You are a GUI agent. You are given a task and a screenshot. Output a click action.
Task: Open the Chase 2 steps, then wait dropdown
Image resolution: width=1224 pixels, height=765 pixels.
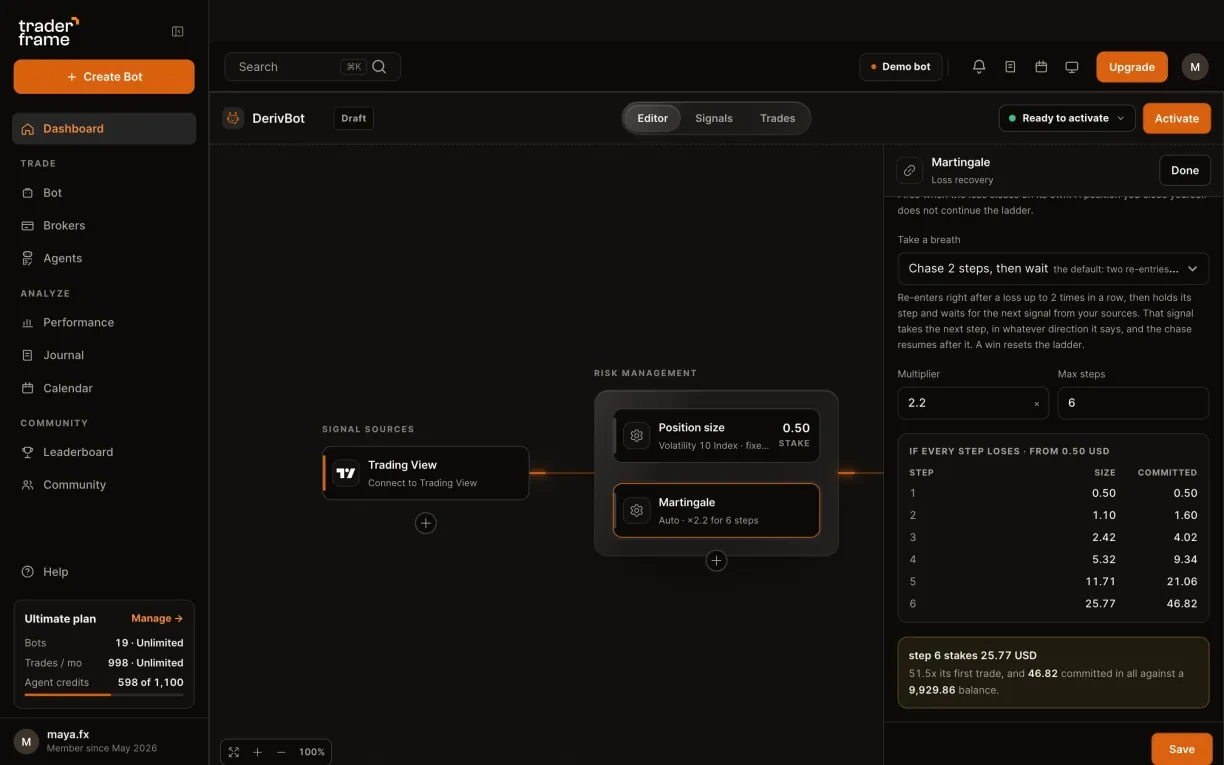pos(1053,269)
